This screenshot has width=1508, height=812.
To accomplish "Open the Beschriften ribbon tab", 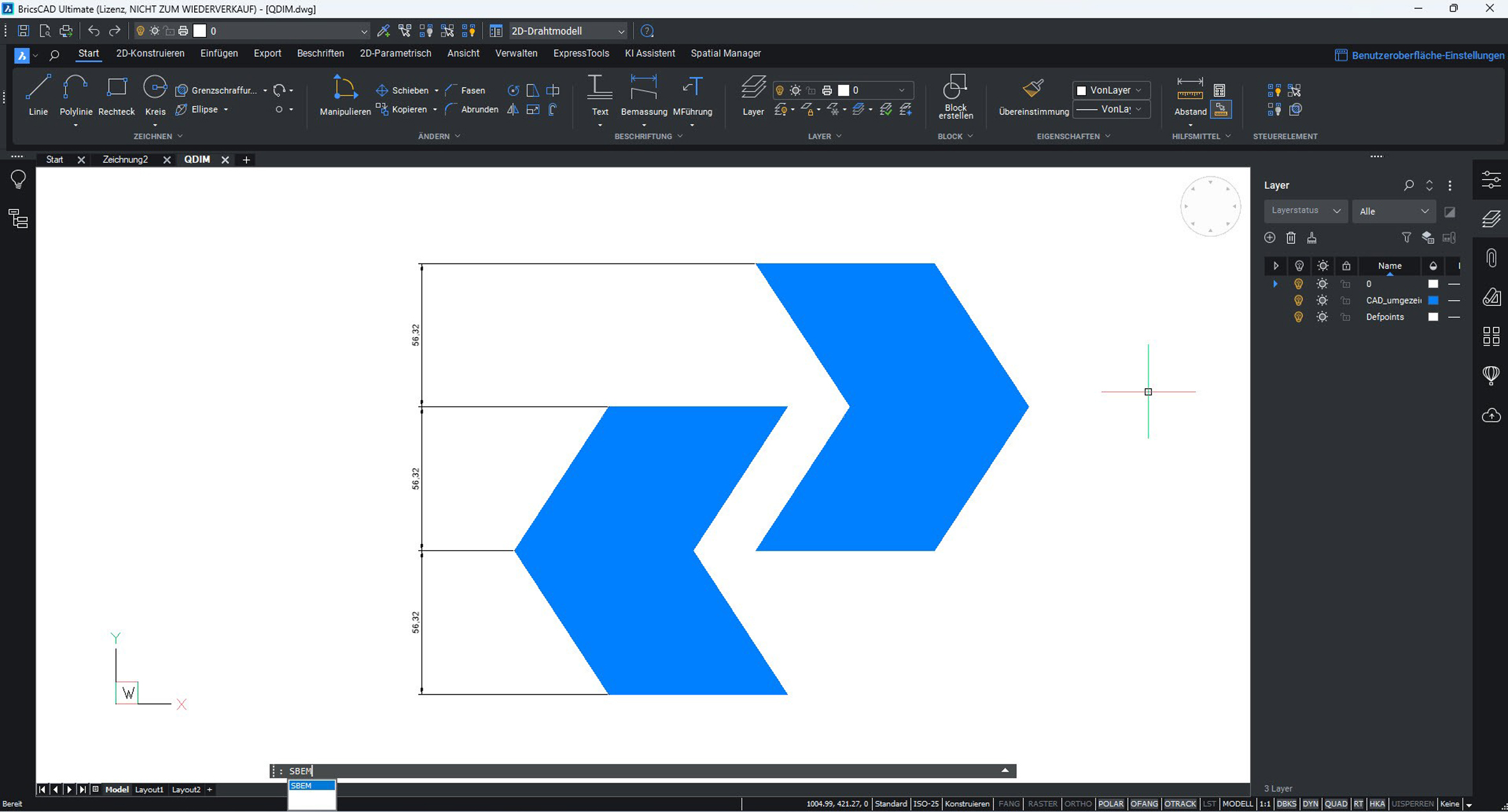I will [320, 54].
